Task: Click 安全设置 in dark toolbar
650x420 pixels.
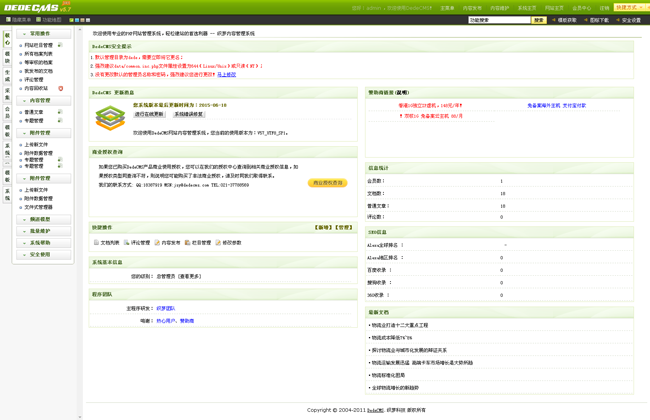Action: pyautogui.click(x=631, y=20)
